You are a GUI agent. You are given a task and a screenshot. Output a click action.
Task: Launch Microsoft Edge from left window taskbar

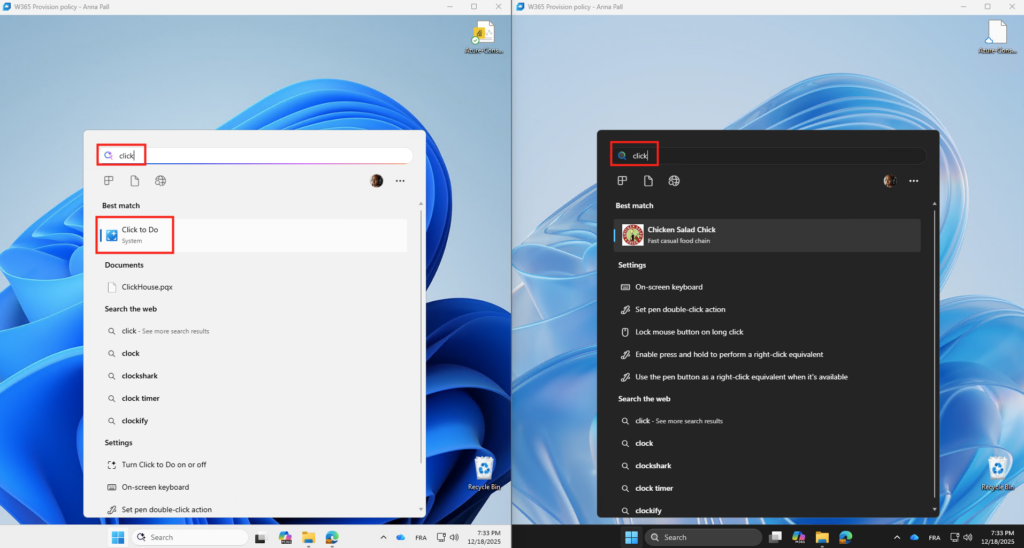pyautogui.click(x=332, y=537)
